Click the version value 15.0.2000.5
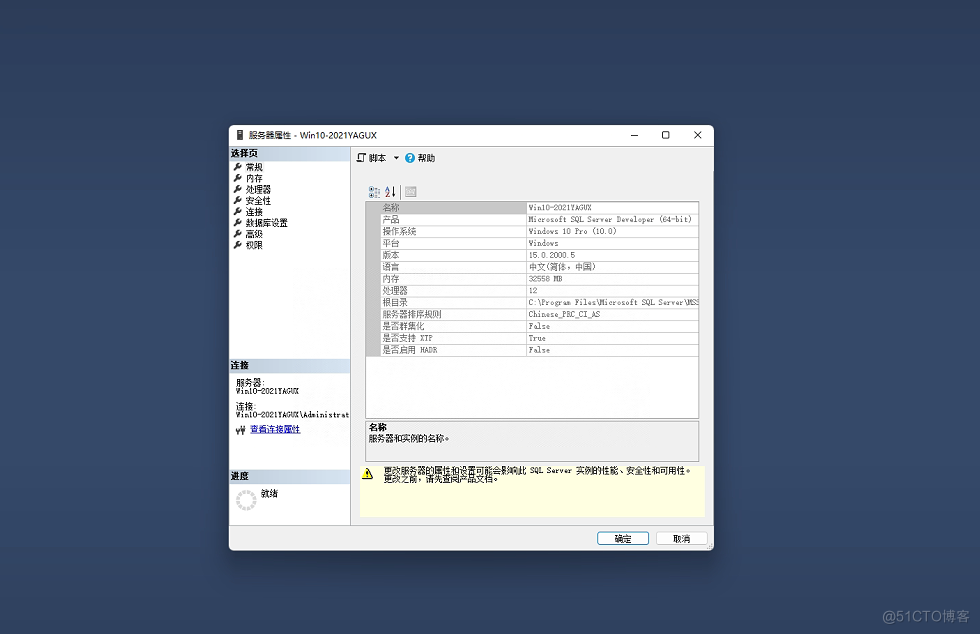980x634 pixels. [552, 255]
